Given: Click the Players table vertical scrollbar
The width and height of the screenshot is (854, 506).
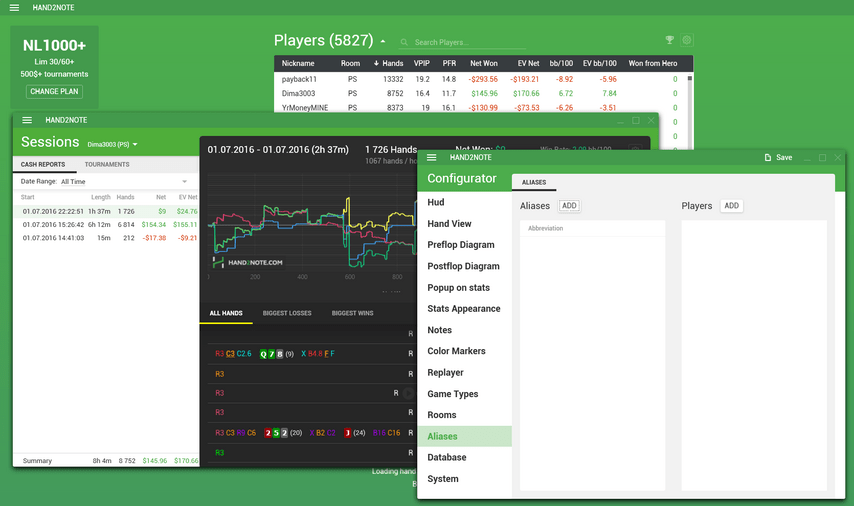Looking at the screenshot, I should tap(690, 109).
